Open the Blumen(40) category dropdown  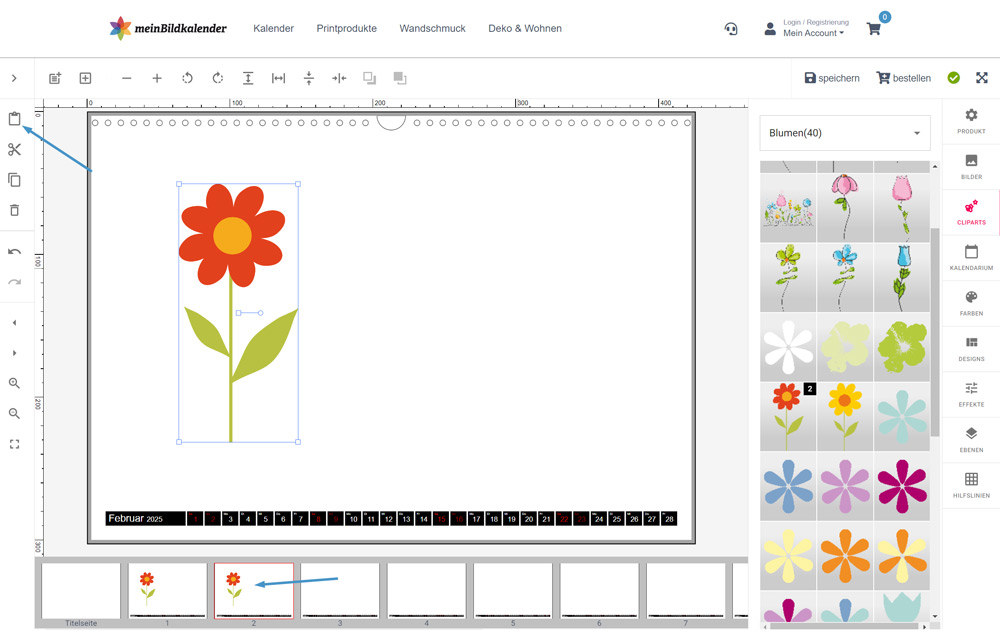[845, 133]
